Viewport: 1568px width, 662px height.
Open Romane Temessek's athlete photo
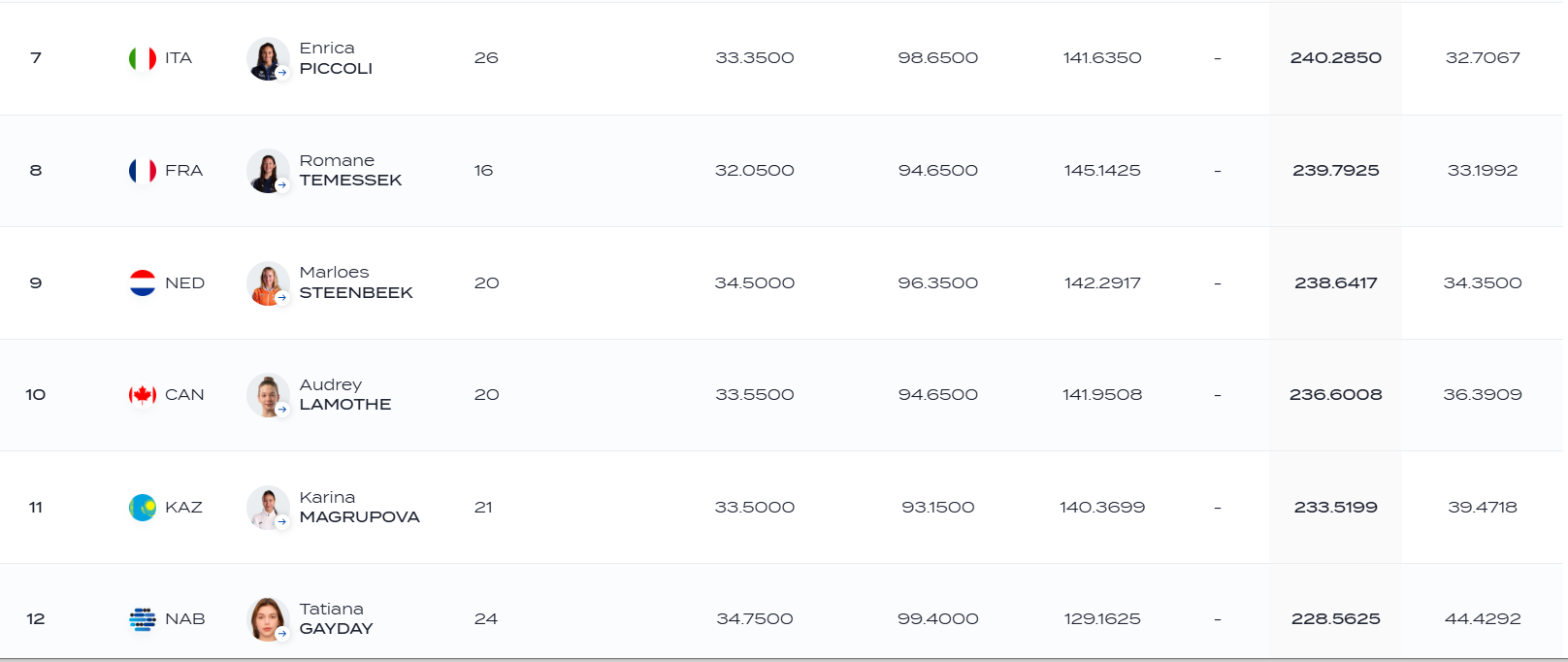pyautogui.click(x=268, y=171)
